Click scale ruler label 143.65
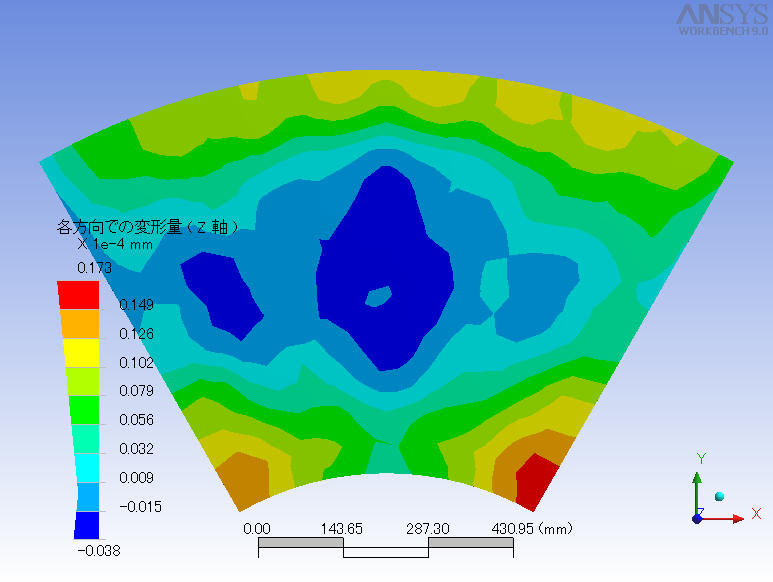 [x=342, y=529]
